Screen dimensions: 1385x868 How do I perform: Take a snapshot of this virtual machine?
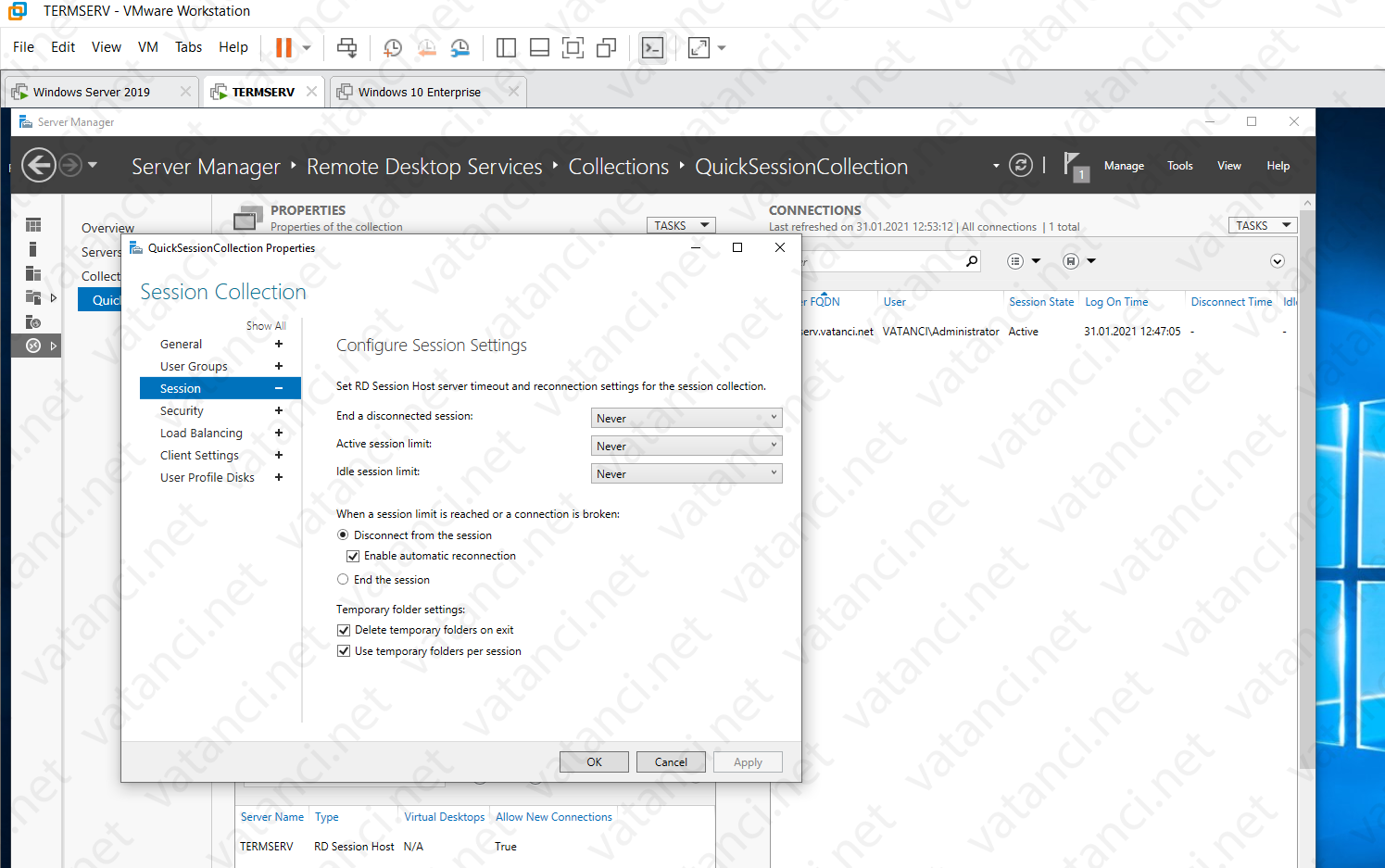(393, 47)
